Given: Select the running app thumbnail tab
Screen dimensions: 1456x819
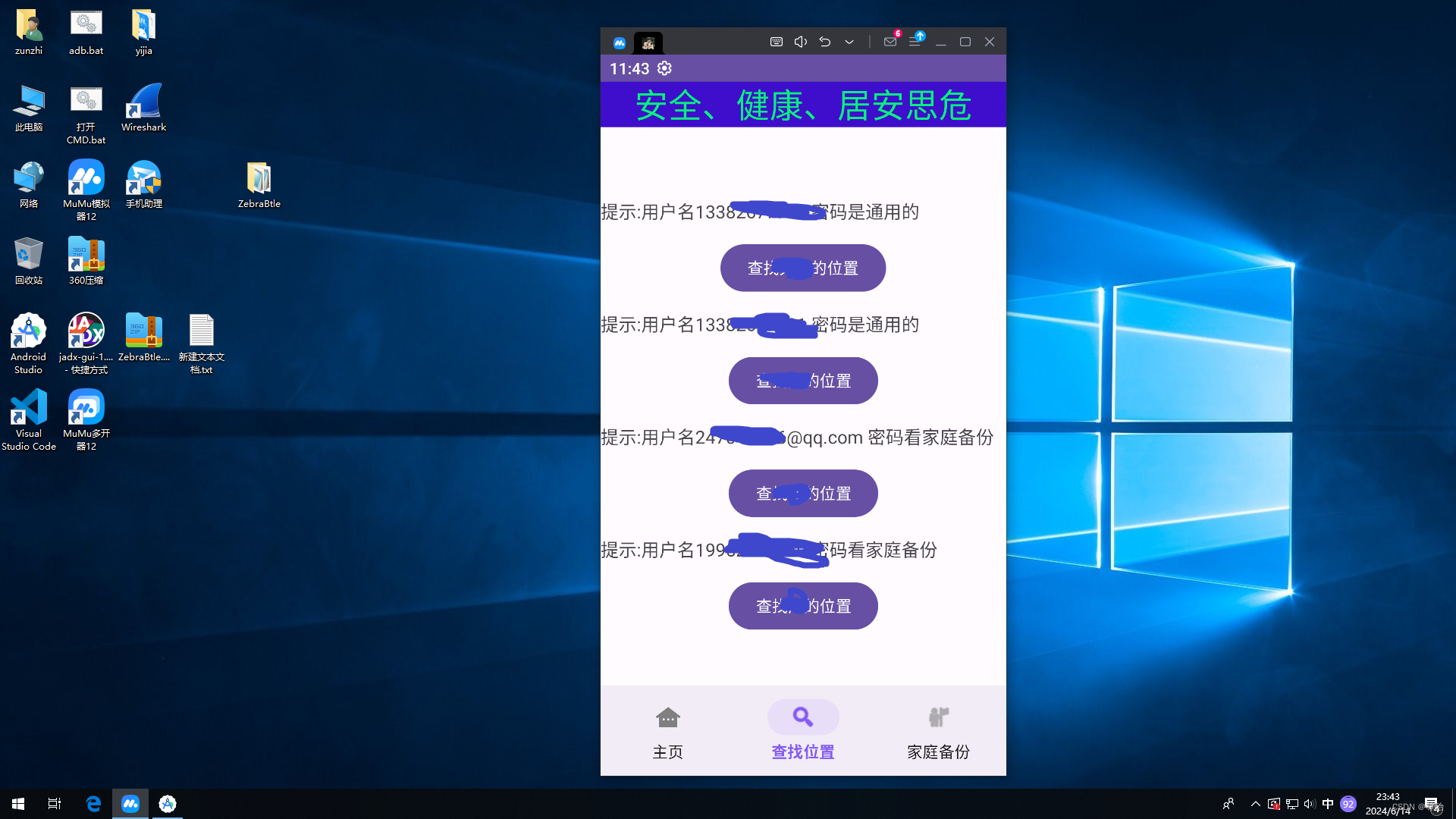Looking at the screenshot, I should (x=648, y=42).
